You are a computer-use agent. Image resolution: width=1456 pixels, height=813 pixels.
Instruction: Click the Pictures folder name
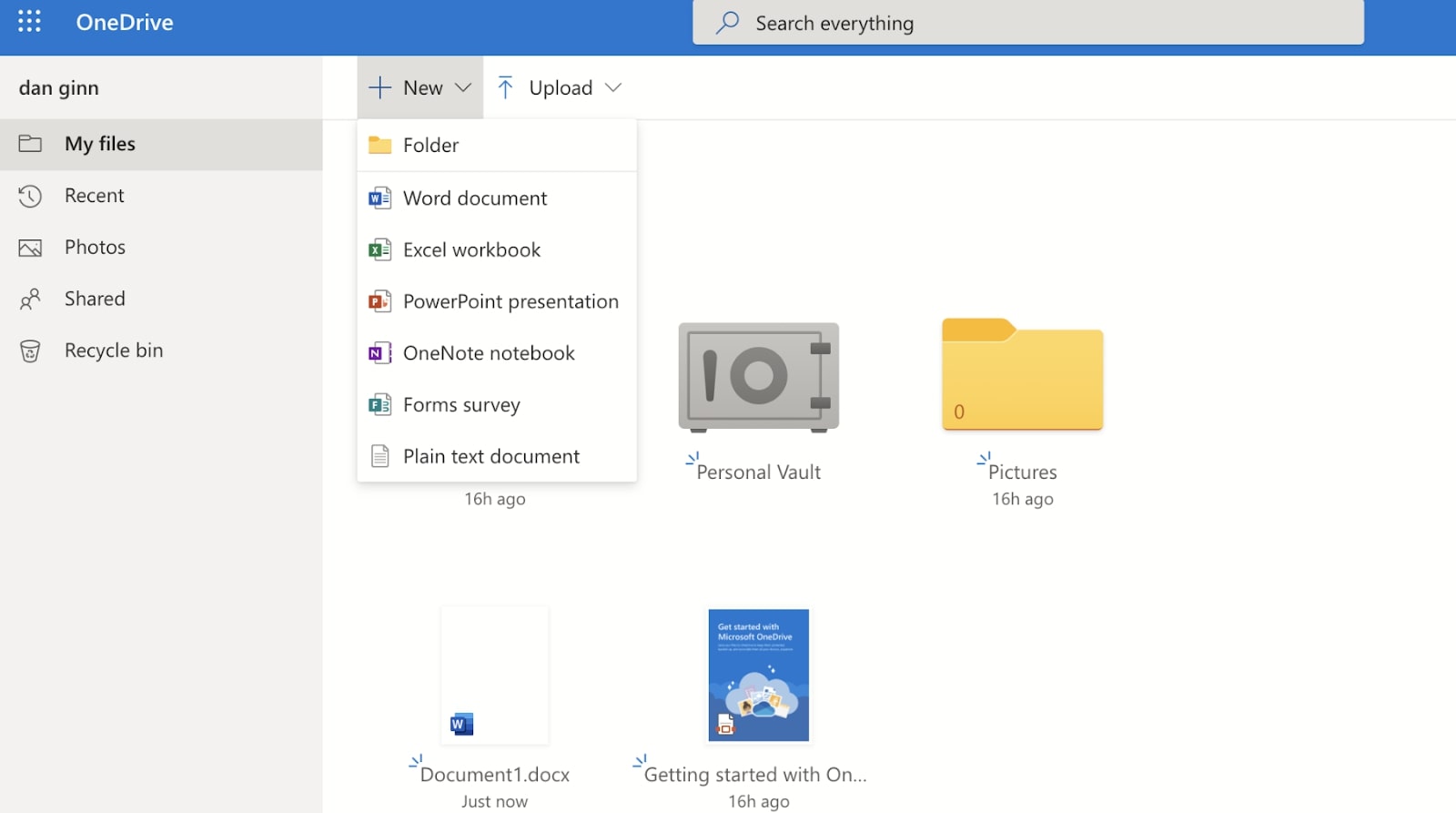coord(1023,472)
